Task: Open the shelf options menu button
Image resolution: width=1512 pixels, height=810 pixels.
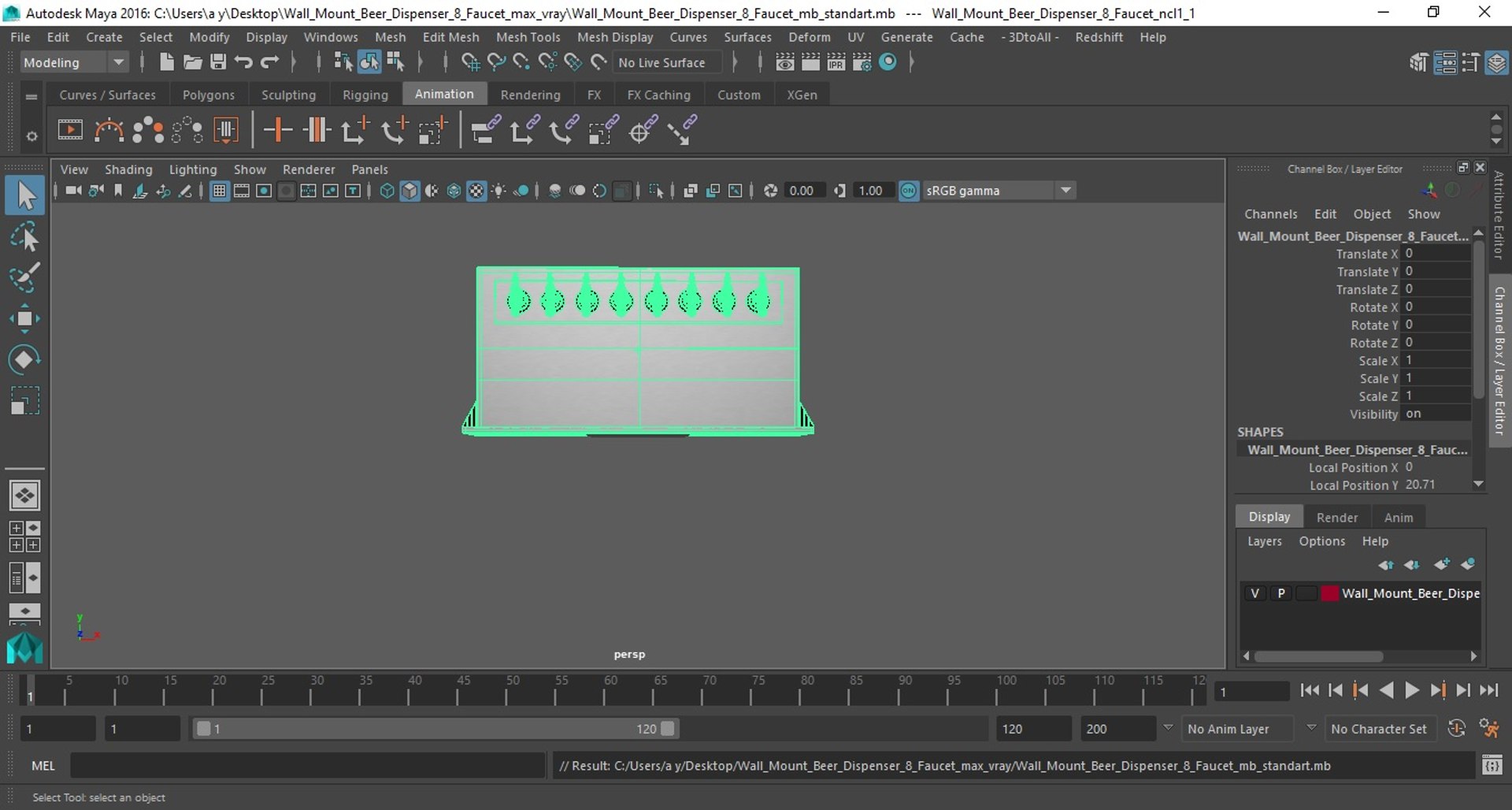Action: (x=31, y=136)
